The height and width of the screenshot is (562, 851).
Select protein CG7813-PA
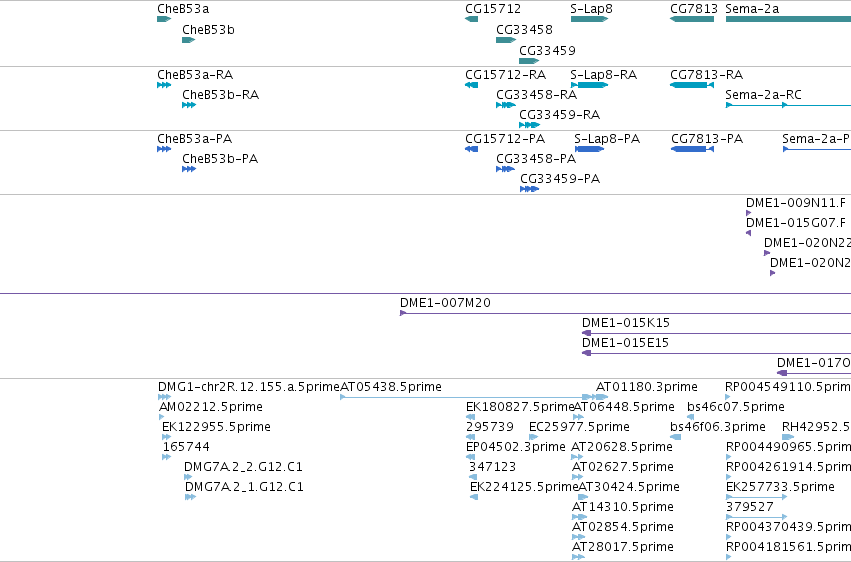707,139
